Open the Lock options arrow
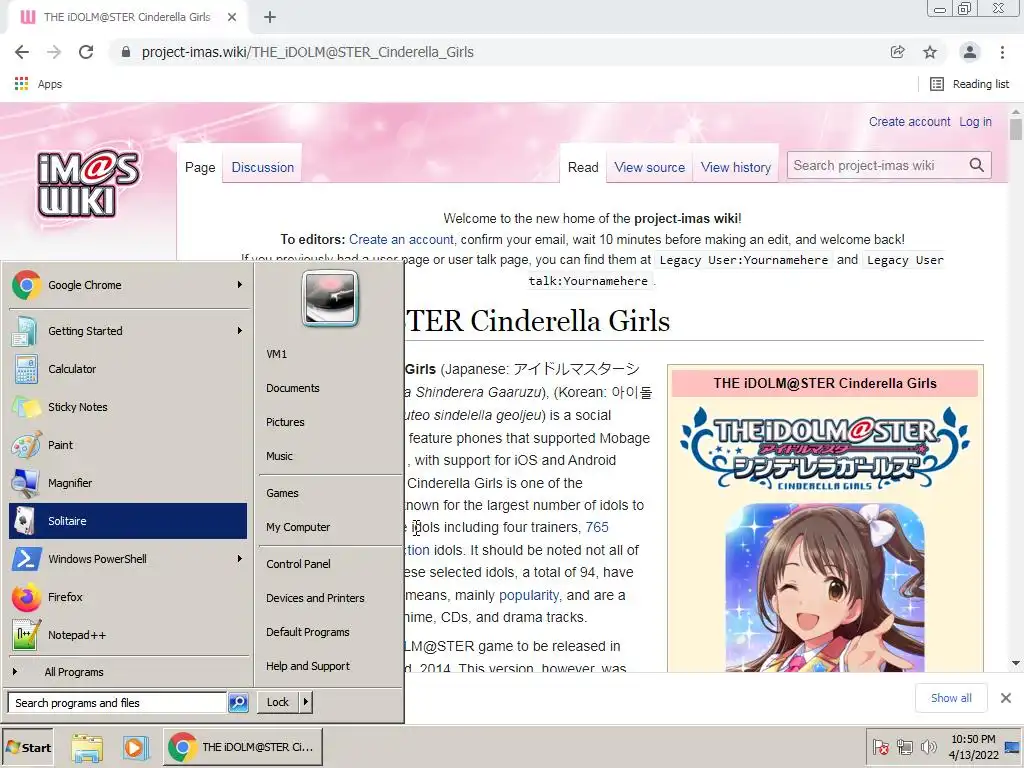Image resolution: width=1024 pixels, height=768 pixels. 306,702
